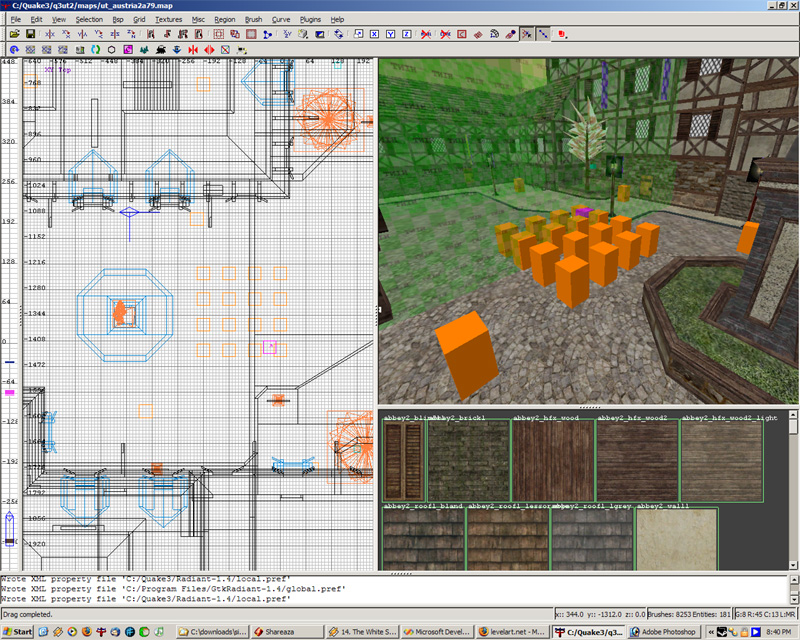Click the red patch mesh icon

point(478,34)
